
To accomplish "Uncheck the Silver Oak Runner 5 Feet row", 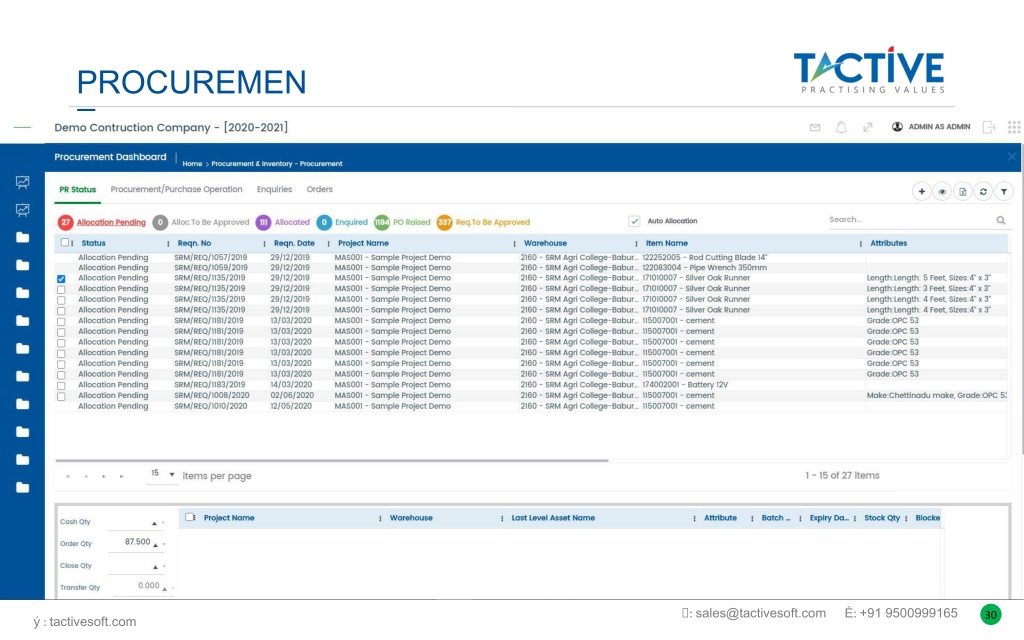I will click(61, 279).
